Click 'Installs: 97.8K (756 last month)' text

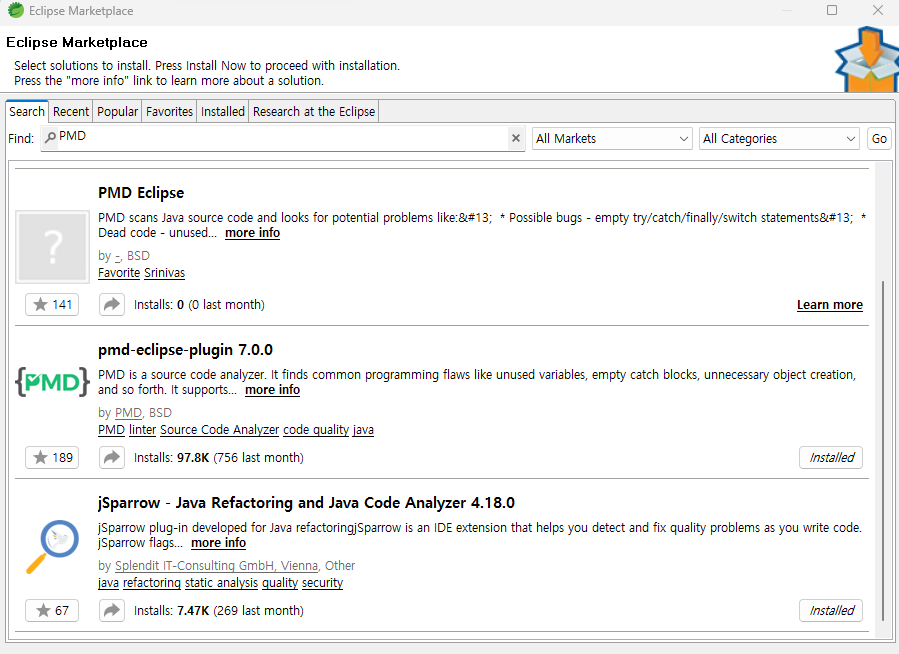point(219,457)
